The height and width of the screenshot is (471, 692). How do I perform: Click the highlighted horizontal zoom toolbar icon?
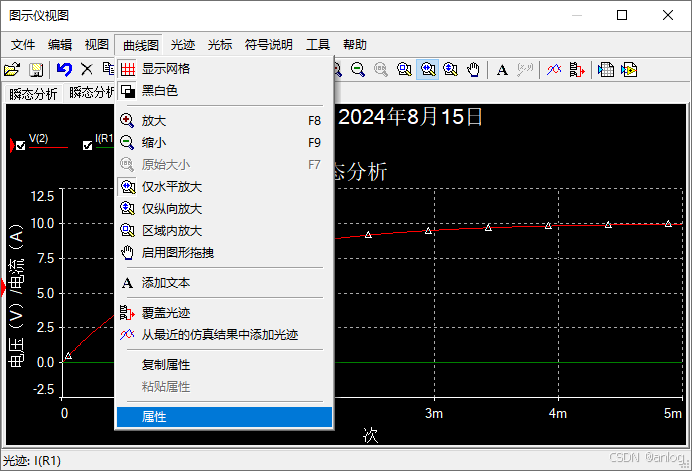point(428,70)
